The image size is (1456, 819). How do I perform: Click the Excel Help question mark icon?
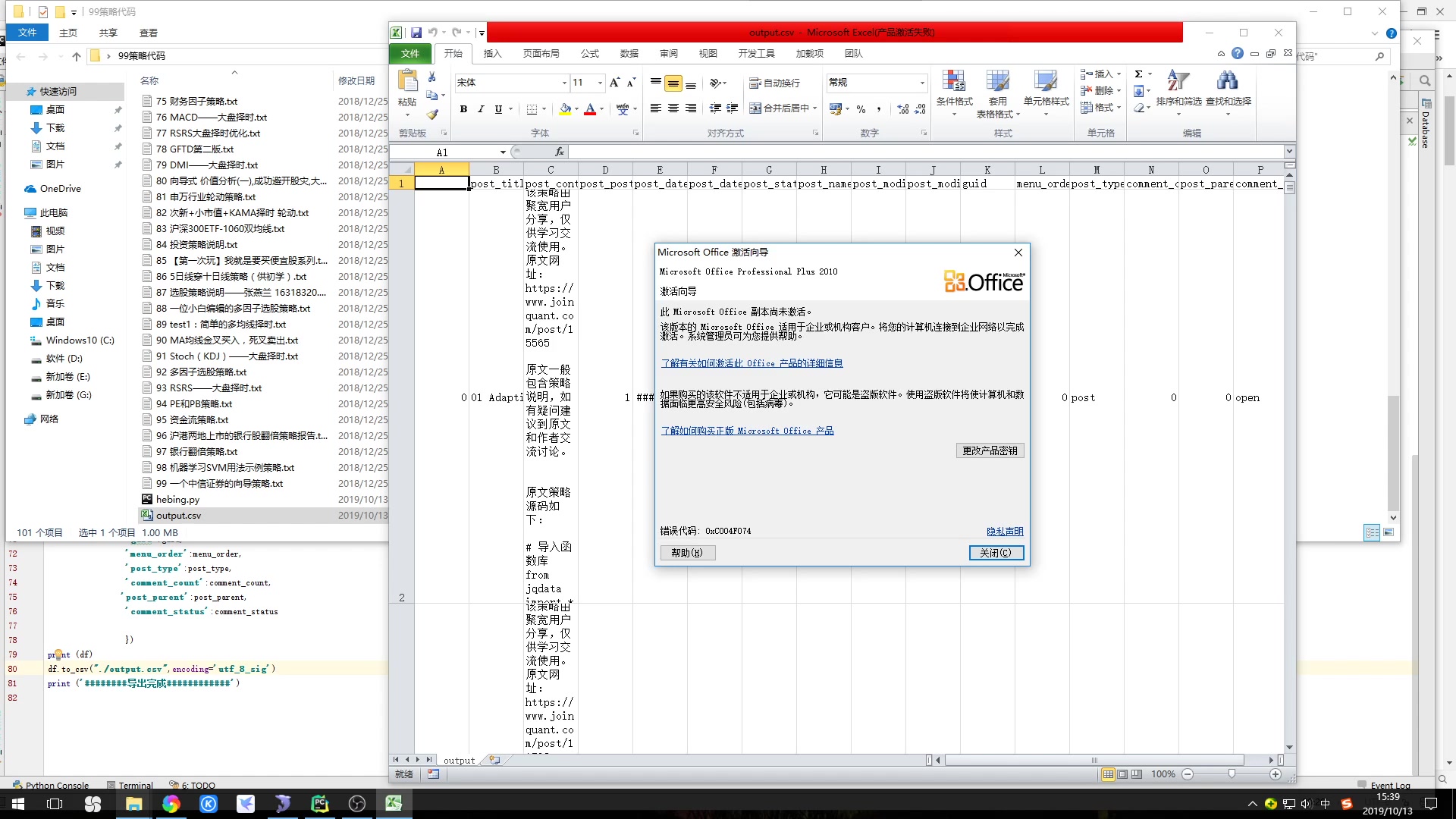(x=1238, y=53)
